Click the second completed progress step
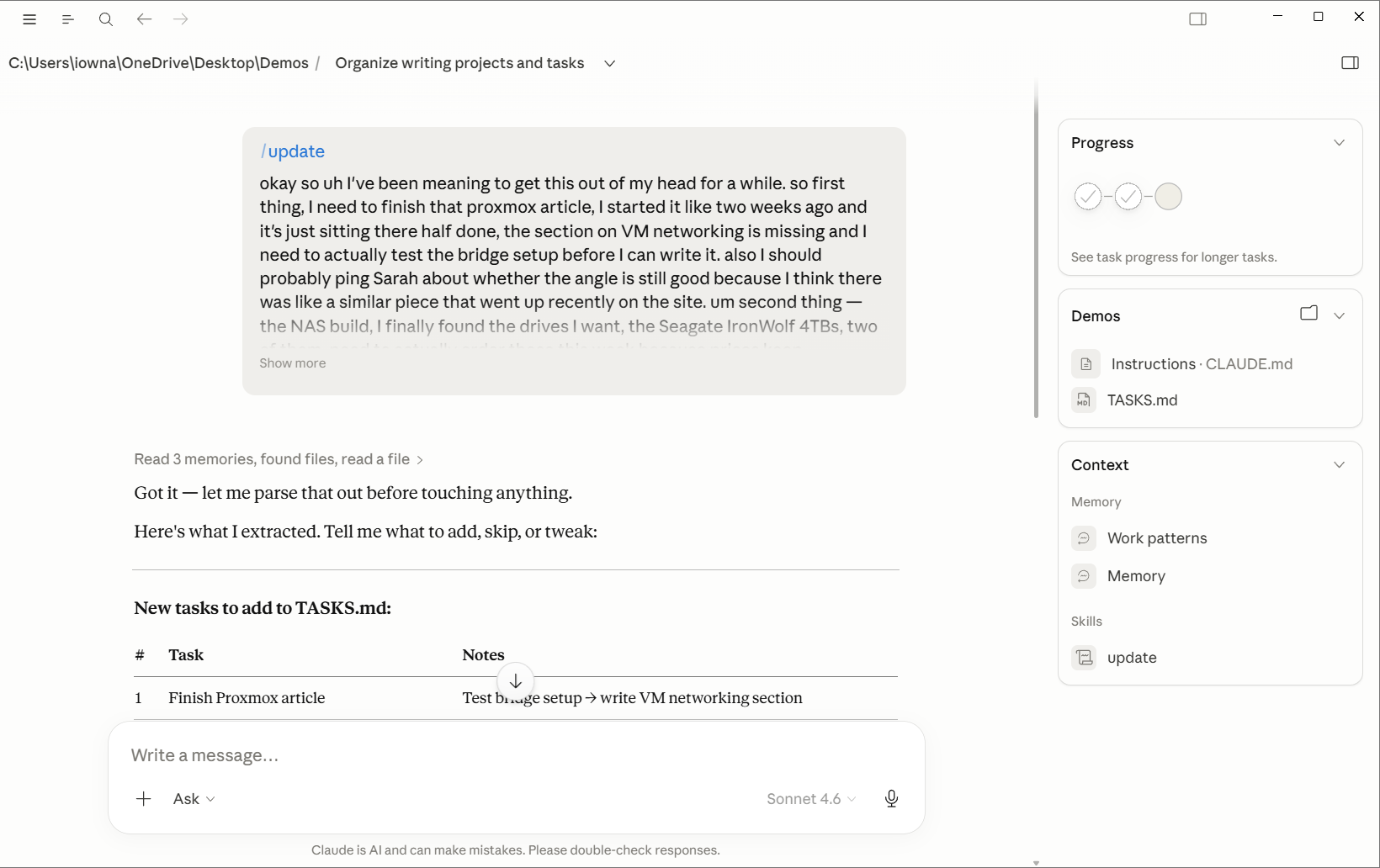The image size is (1380, 868). click(1128, 197)
